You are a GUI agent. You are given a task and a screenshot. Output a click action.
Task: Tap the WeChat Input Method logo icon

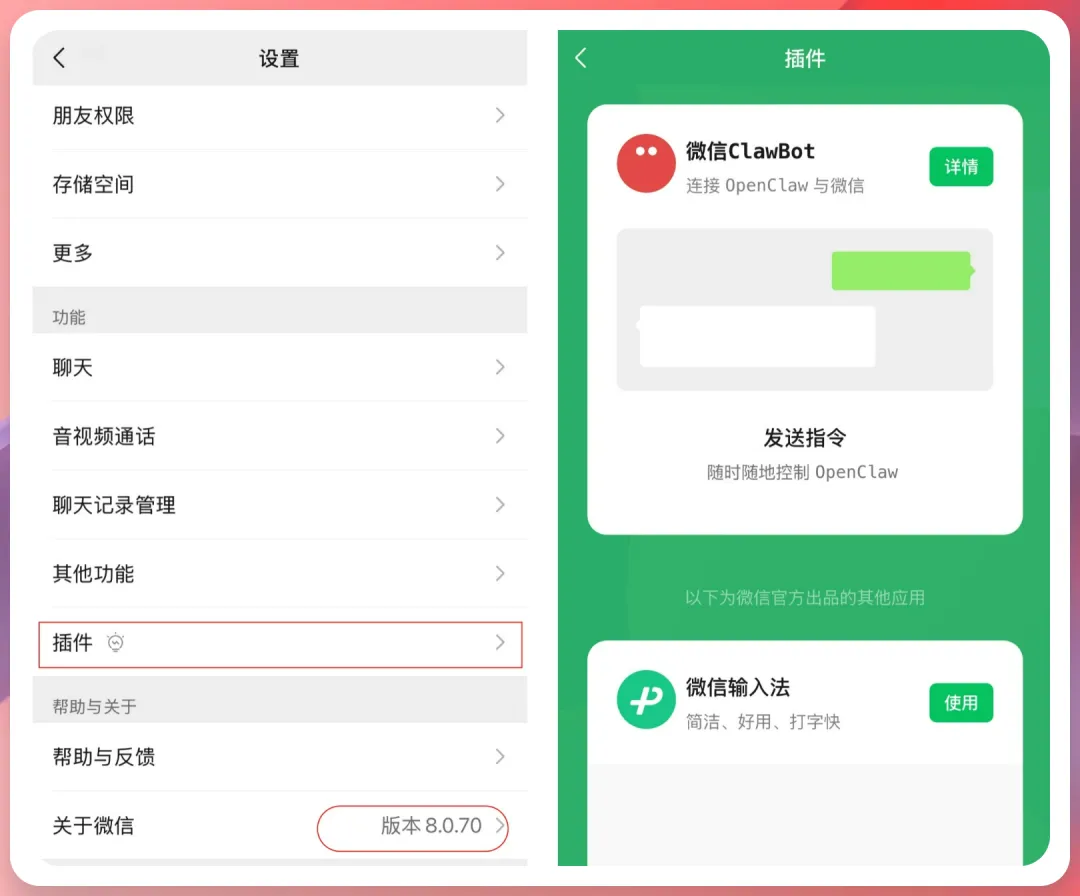coord(645,700)
